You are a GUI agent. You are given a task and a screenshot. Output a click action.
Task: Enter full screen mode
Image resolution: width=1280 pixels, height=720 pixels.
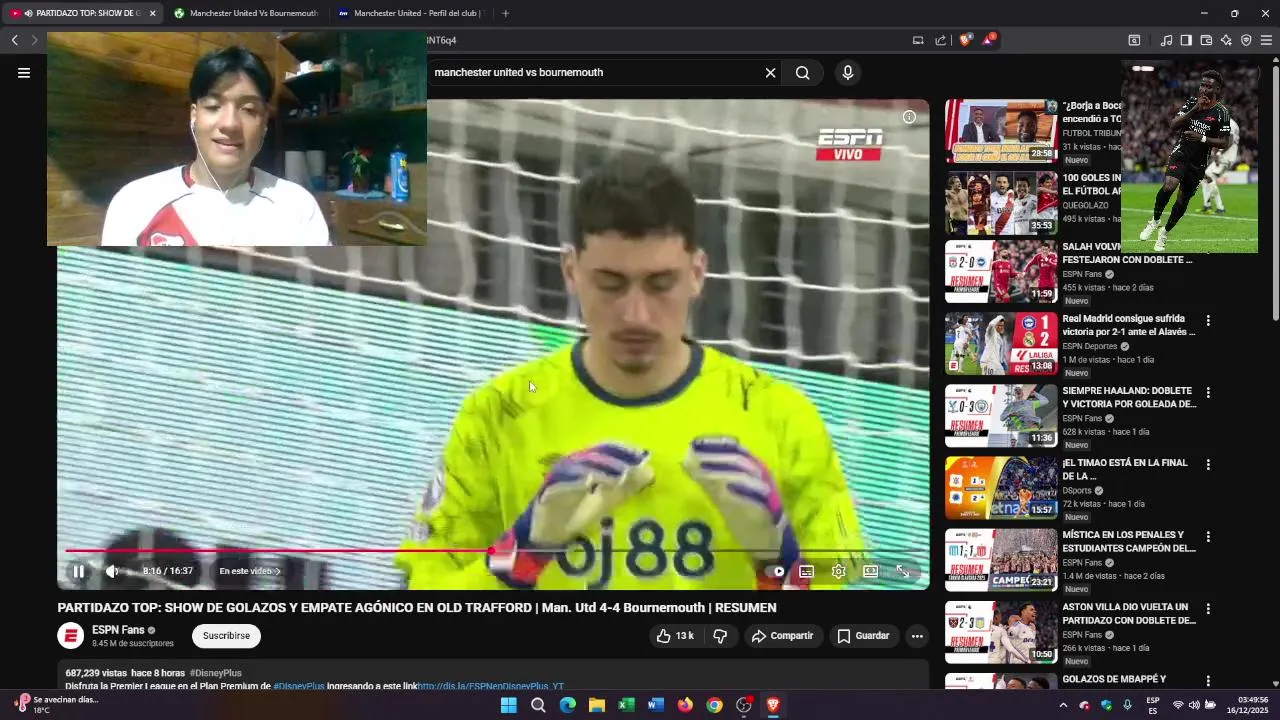pos(903,571)
